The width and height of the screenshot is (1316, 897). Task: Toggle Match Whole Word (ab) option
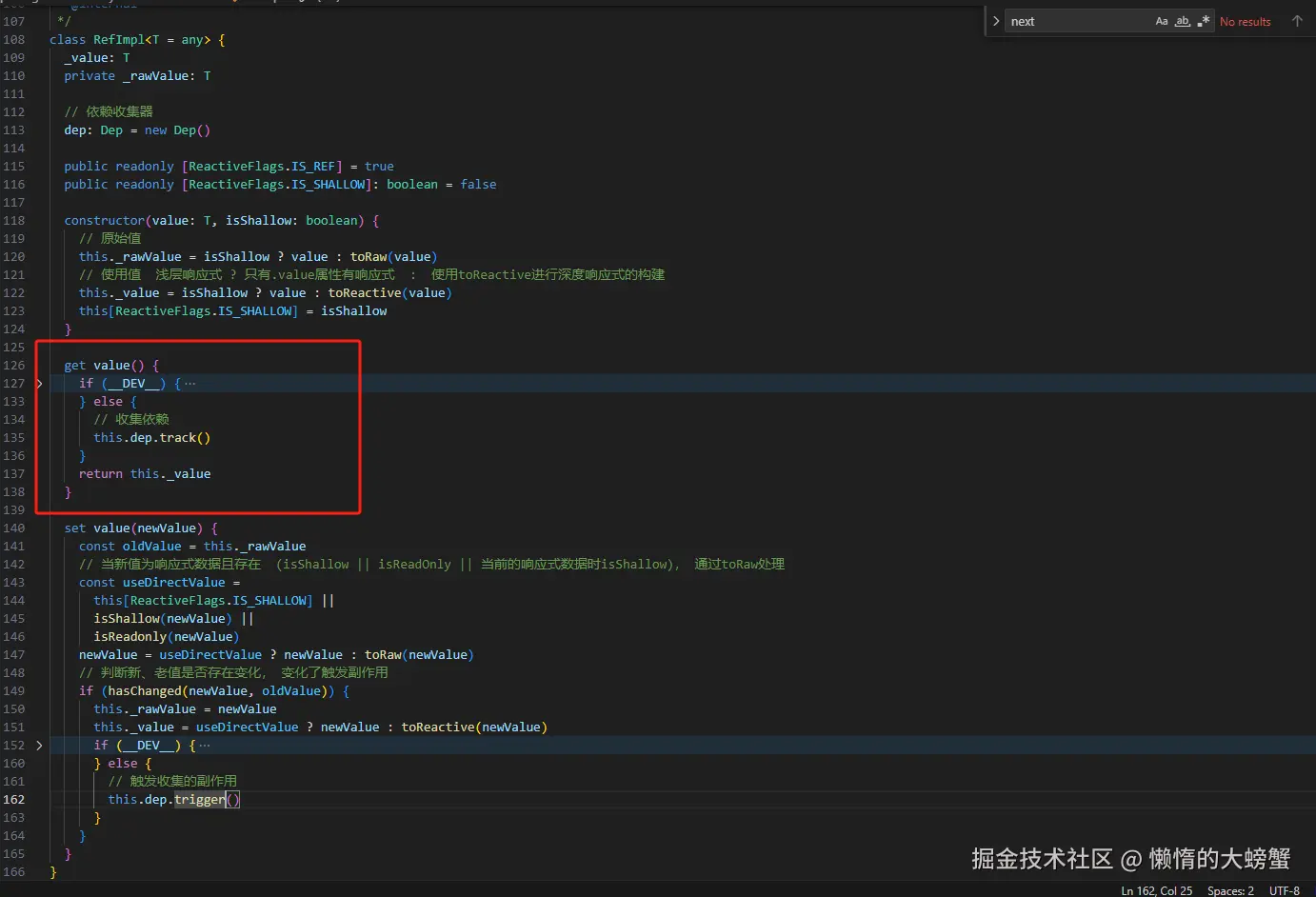[x=1183, y=21]
